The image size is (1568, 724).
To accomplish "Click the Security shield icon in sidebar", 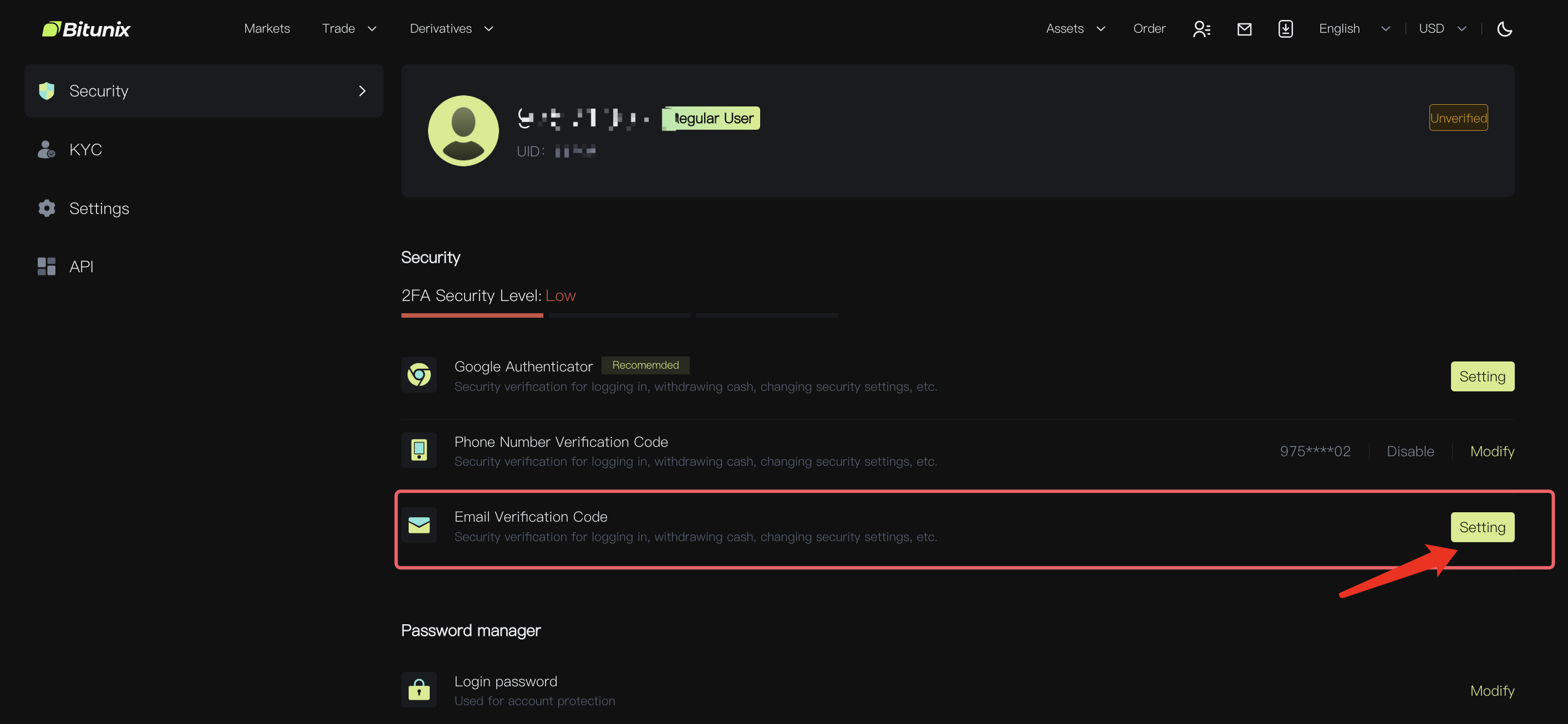I will click(x=46, y=90).
